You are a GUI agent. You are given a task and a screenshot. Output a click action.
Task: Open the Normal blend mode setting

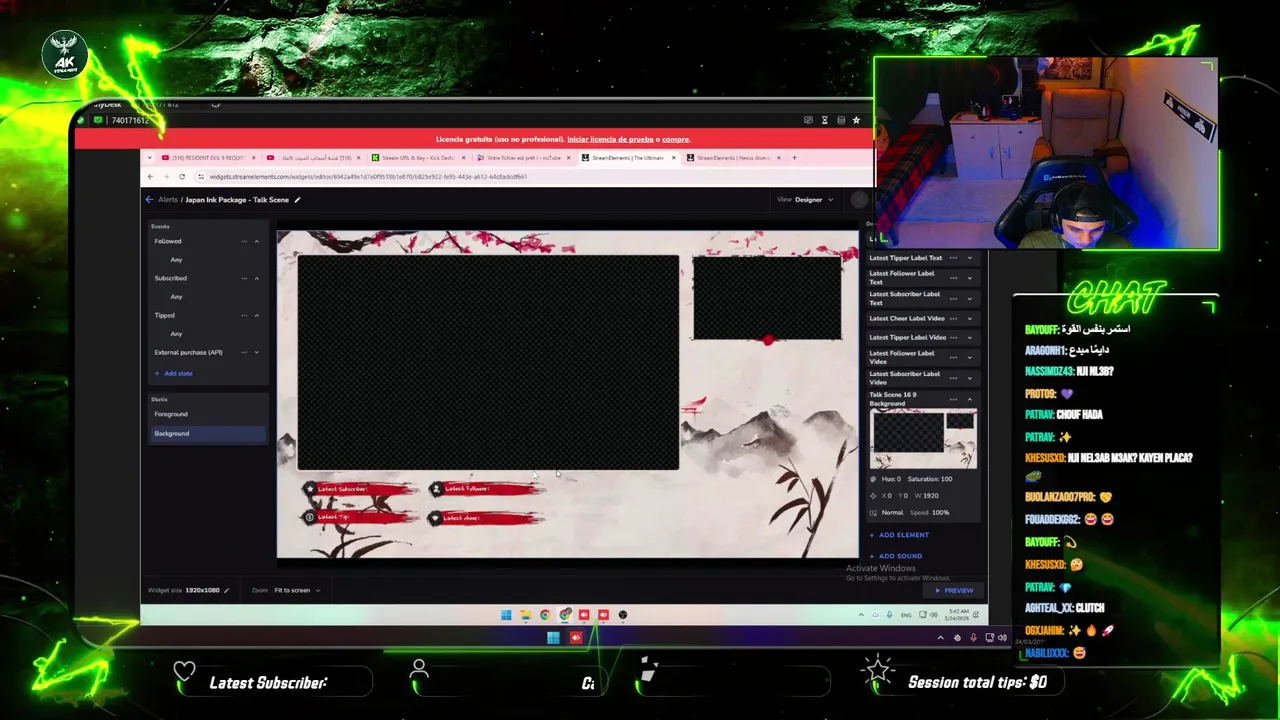tap(892, 513)
